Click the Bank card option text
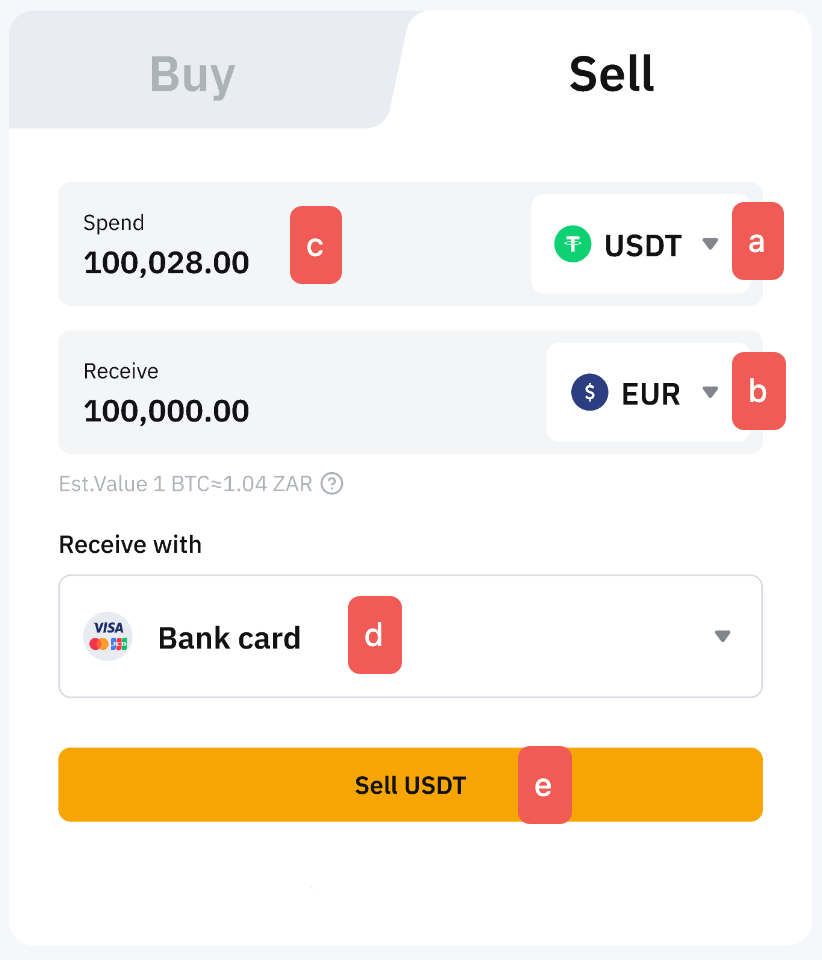Image resolution: width=822 pixels, height=960 pixels. coord(229,638)
